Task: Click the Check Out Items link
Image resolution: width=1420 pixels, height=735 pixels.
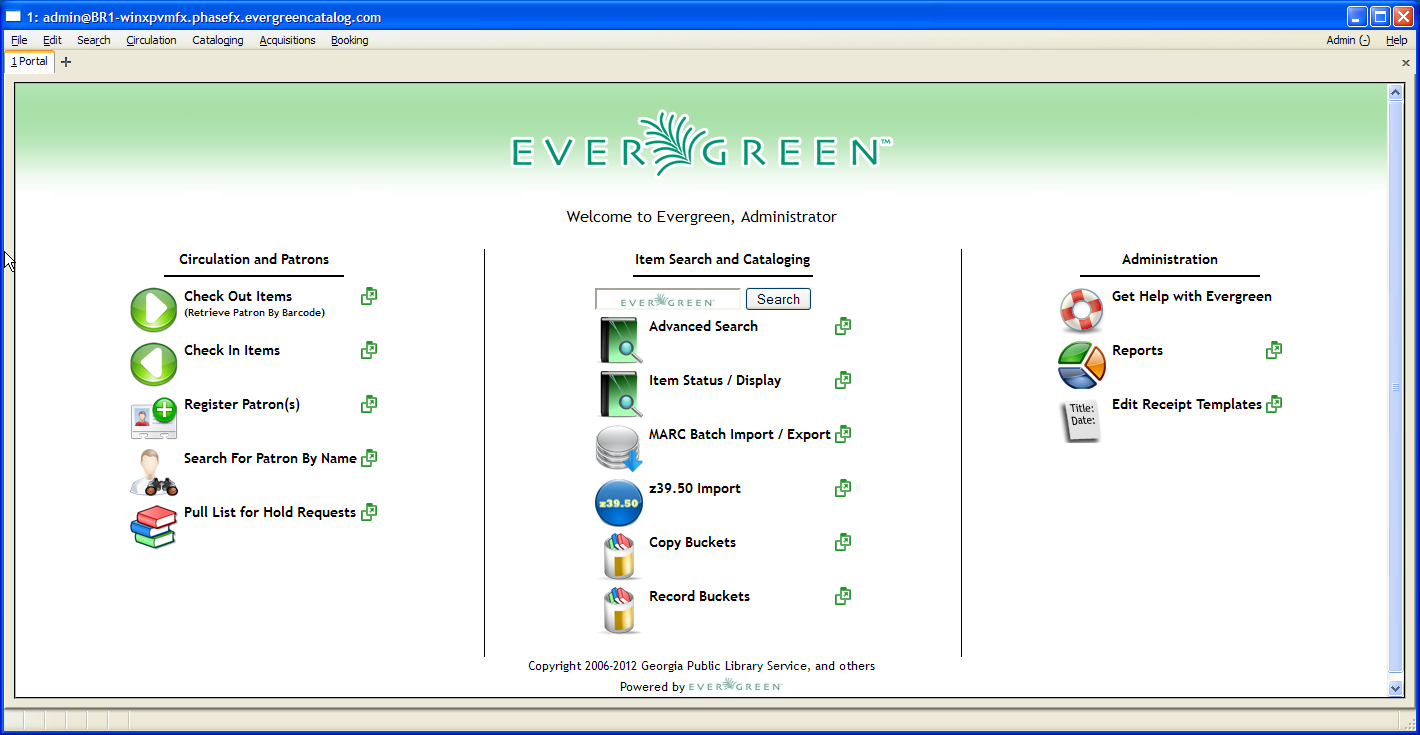Action: (x=238, y=296)
